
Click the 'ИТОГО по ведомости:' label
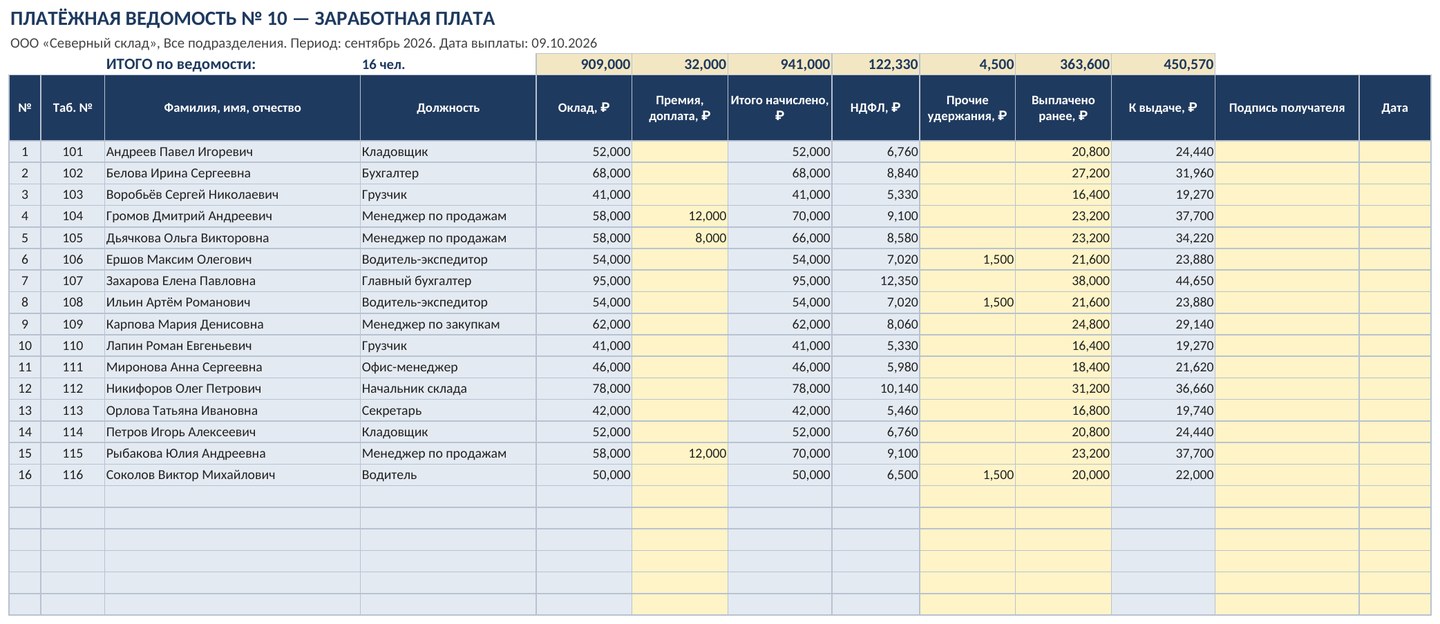pos(181,64)
